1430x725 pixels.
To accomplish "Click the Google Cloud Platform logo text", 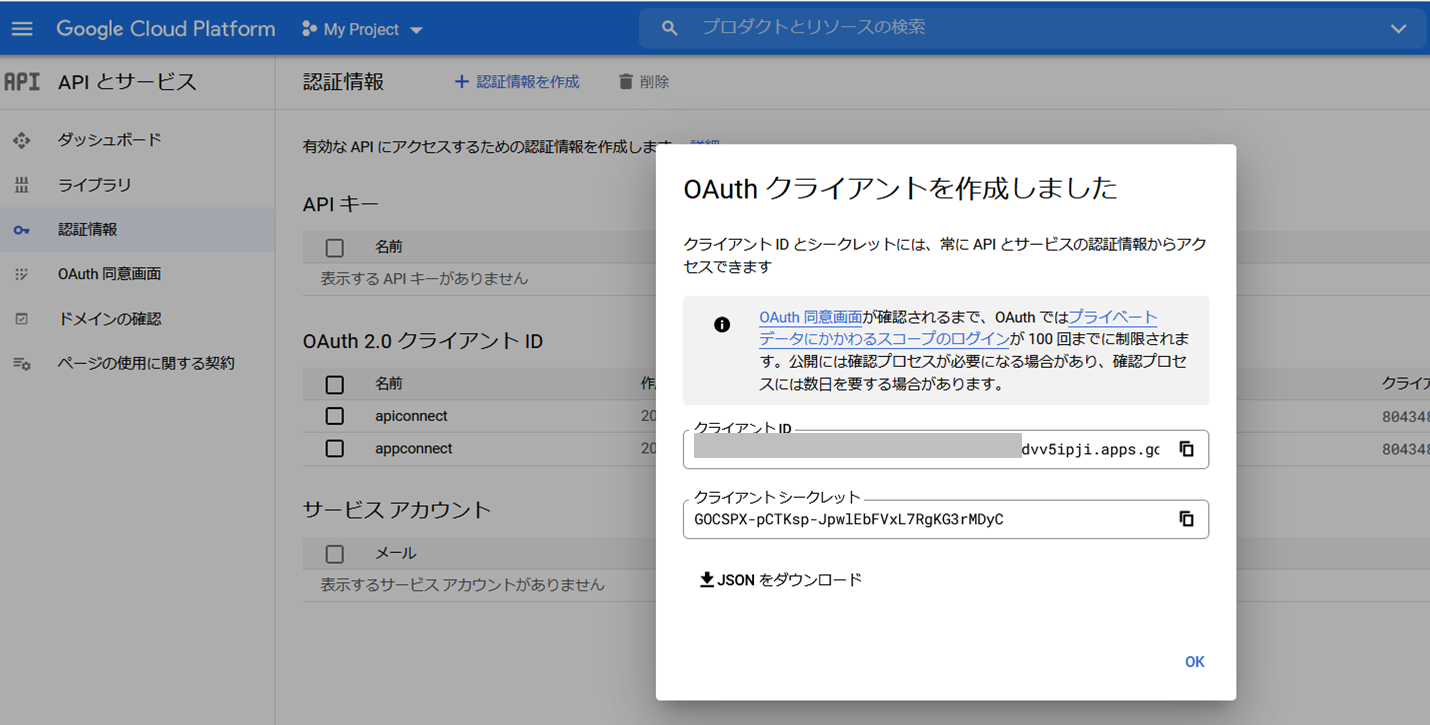I will click(166, 29).
